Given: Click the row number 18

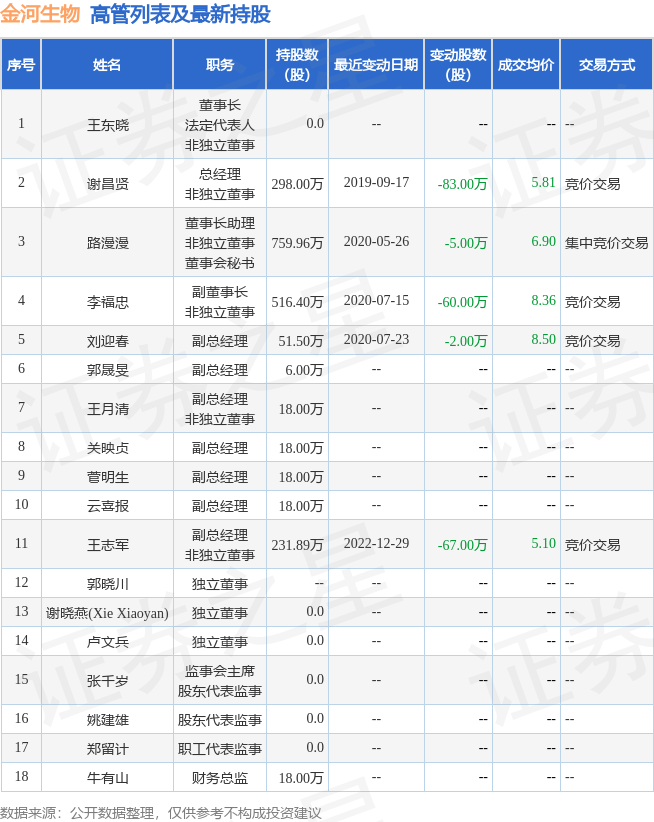Looking at the screenshot, I should 21,776.
